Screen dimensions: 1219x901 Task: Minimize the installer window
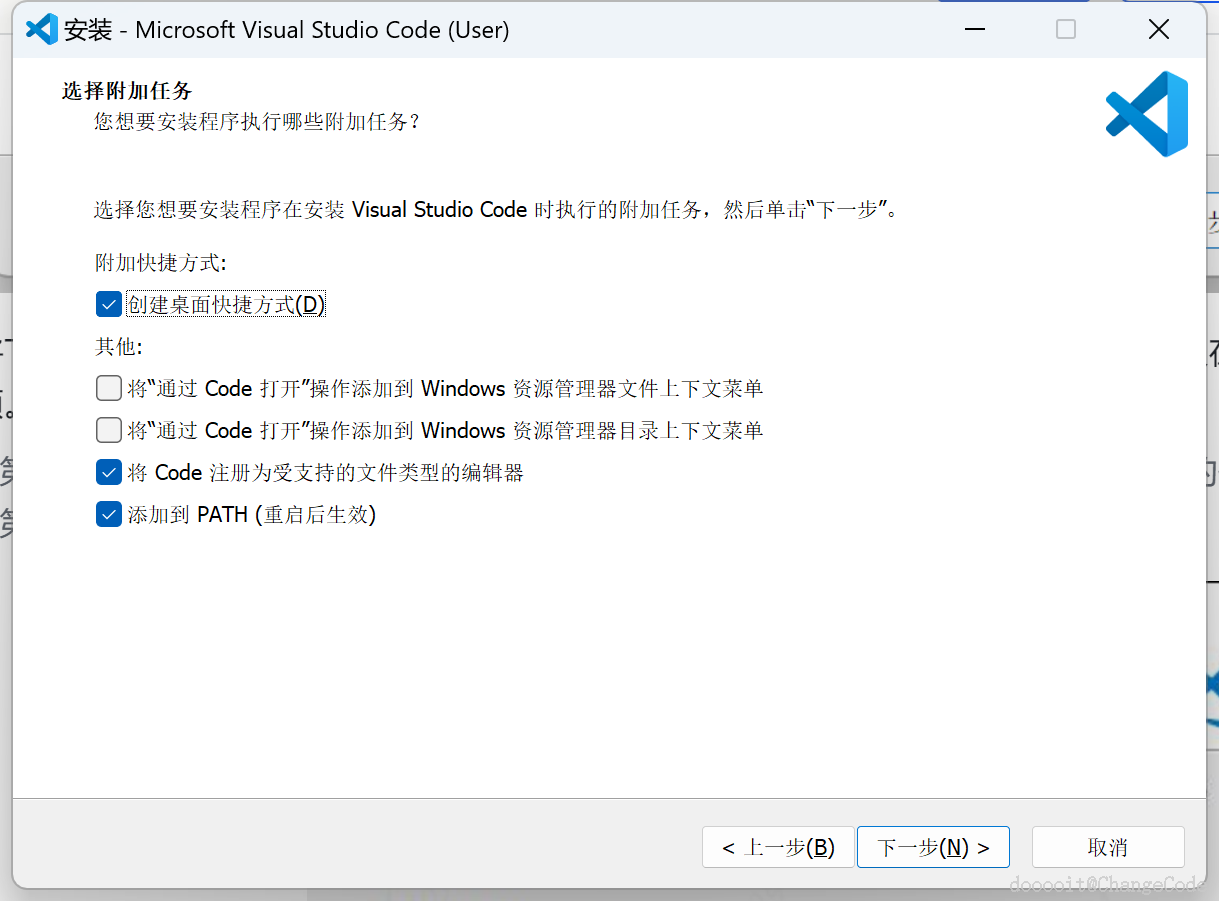[x=973, y=29]
